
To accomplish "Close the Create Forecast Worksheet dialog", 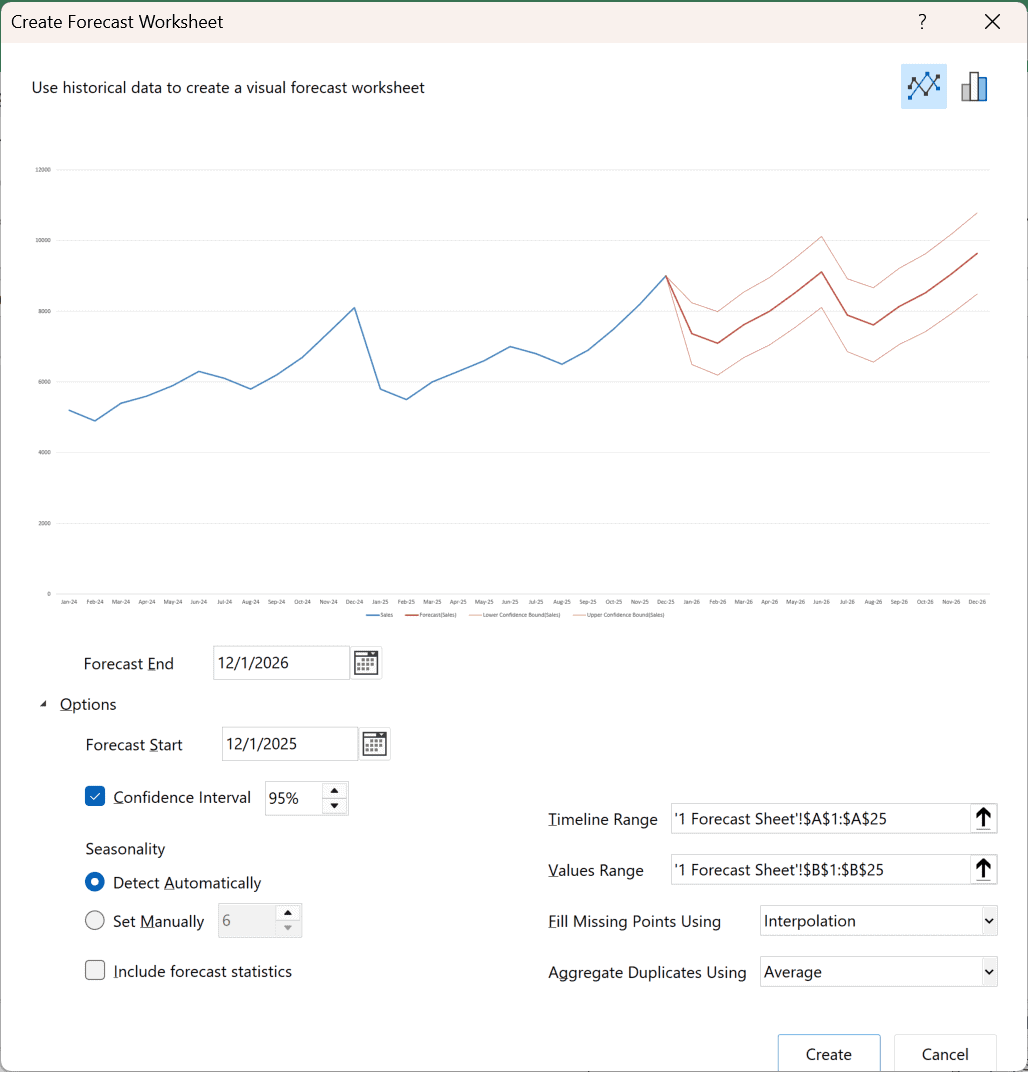I will pyautogui.click(x=992, y=22).
